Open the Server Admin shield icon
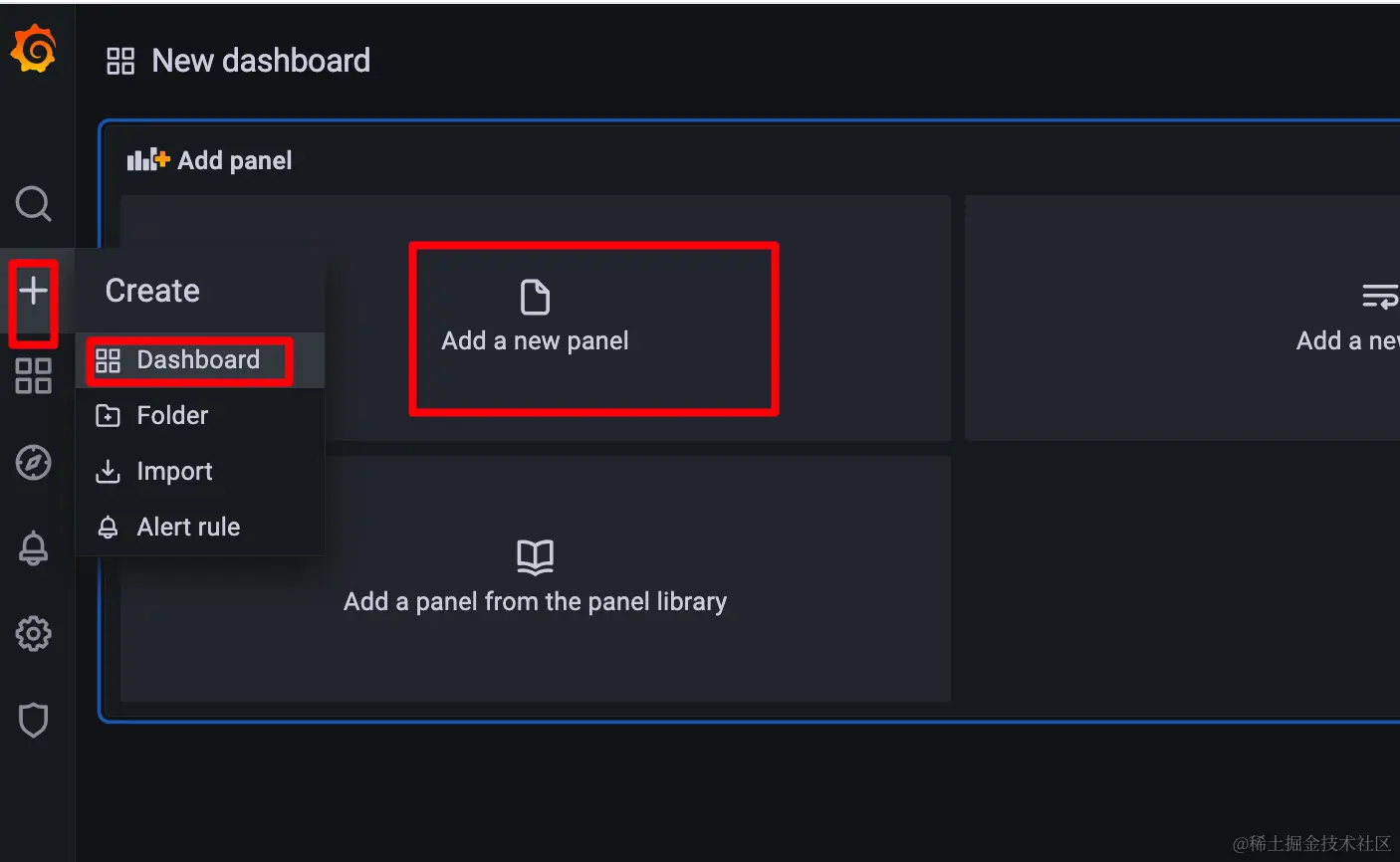 (33, 720)
